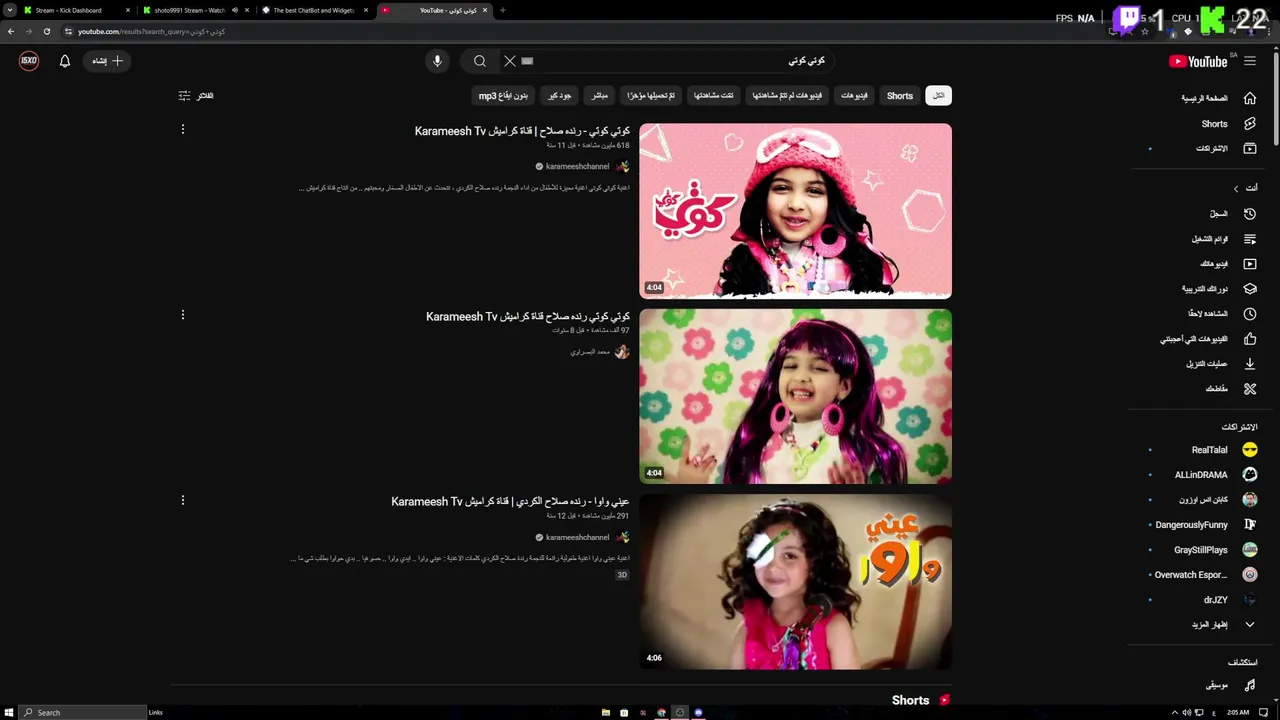Image resolution: width=1280 pixels, height=720 pixels.
Task: Click the Create button
Action: click(107, 61)
